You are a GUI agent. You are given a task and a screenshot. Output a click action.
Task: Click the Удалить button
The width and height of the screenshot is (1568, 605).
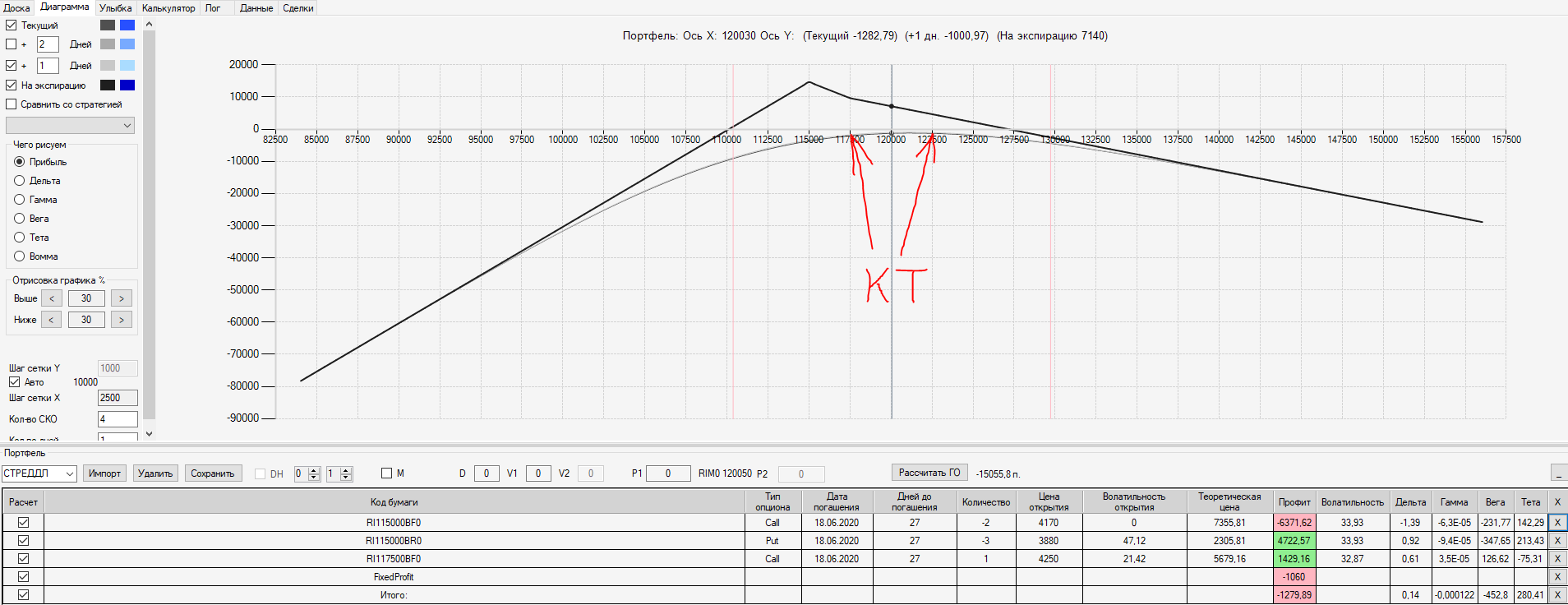(x=155, y=473)
